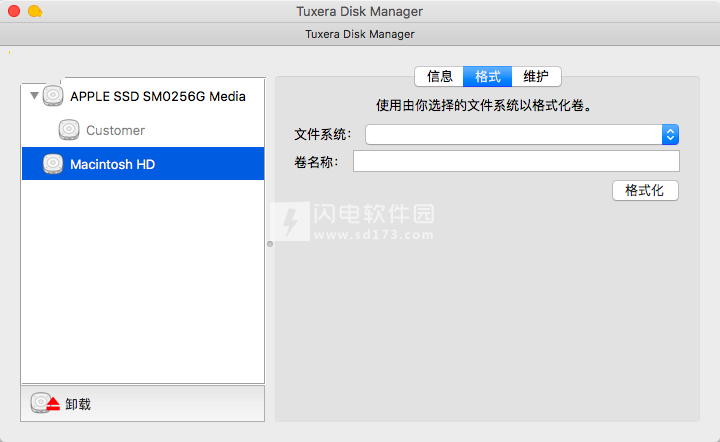Click the 文件系统 combo box field
Viewport: 720px width, 442px height.
522,134
